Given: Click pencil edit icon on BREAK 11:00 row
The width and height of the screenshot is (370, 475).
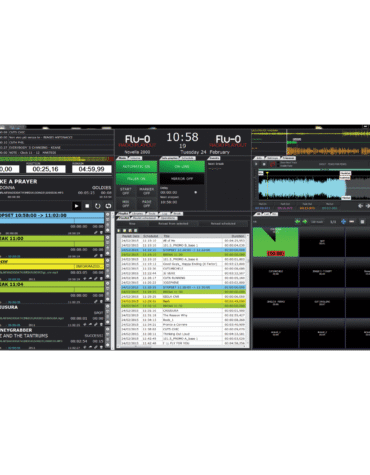Looking at the screenshot, I should click(x=96, y=256).
